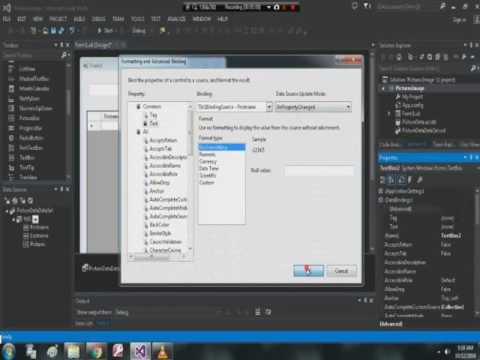The height and width of the screenshot is (360, 480).
Task: Select TextBox icon in the Toolbox
Action: 12,157
